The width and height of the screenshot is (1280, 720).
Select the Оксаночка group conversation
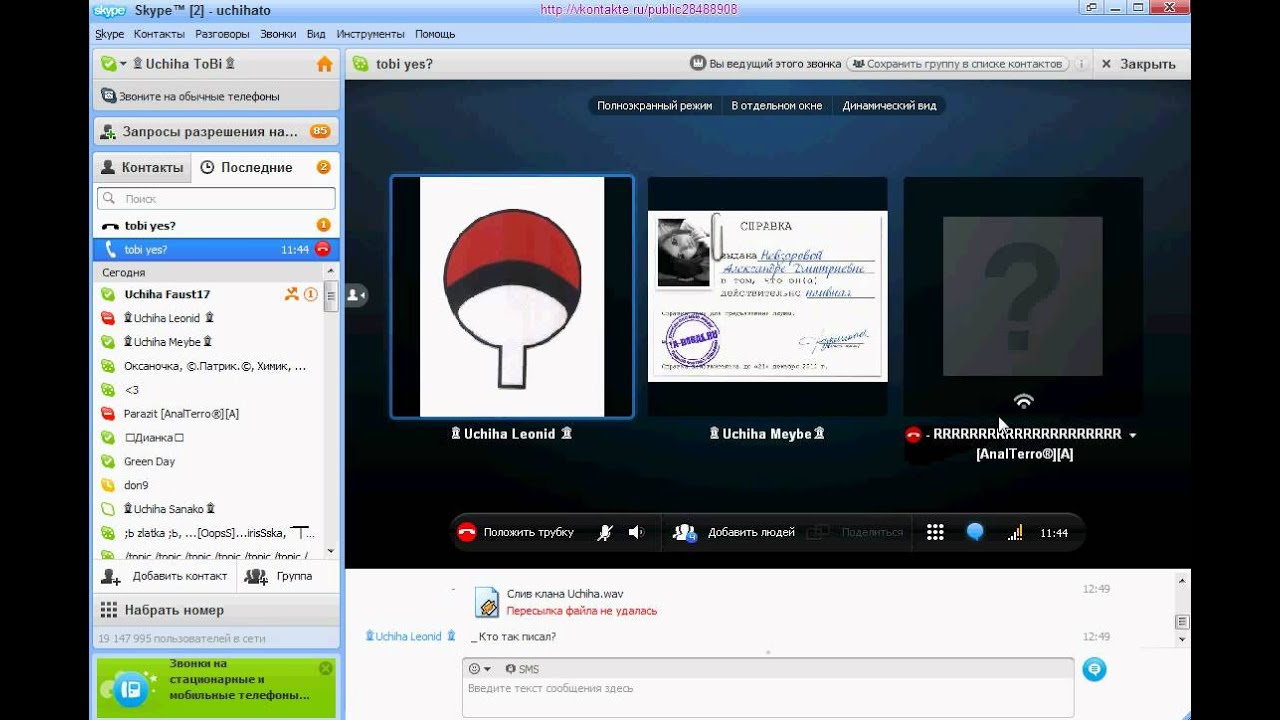coord(208,366)
